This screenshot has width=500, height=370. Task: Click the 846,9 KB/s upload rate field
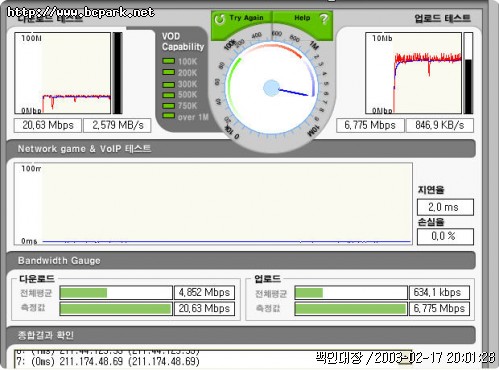[440, 125]
